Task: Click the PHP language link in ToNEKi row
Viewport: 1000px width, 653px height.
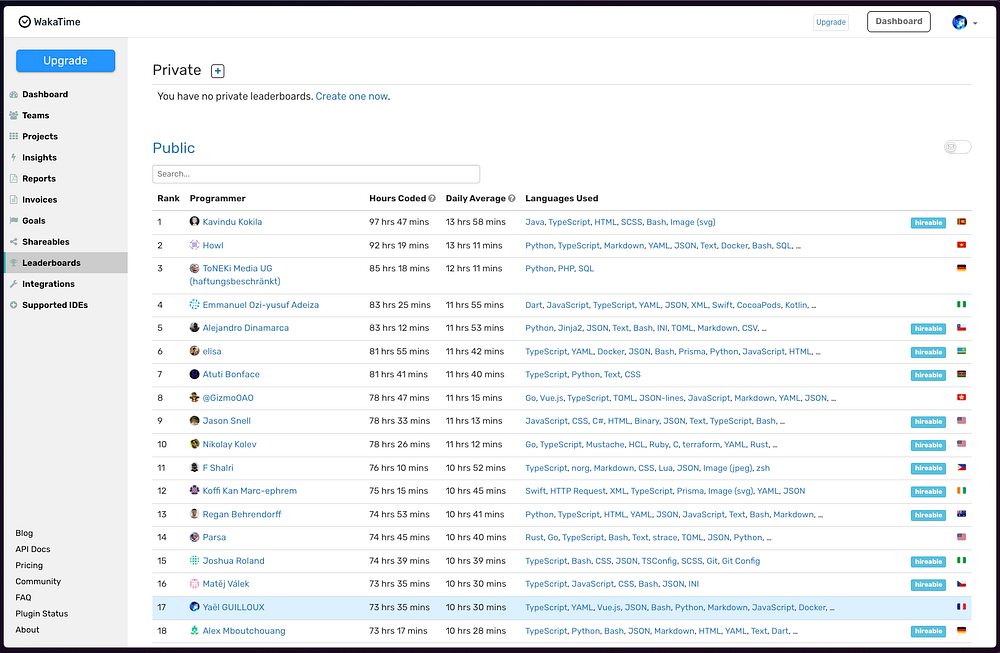Action: (566, 268)
